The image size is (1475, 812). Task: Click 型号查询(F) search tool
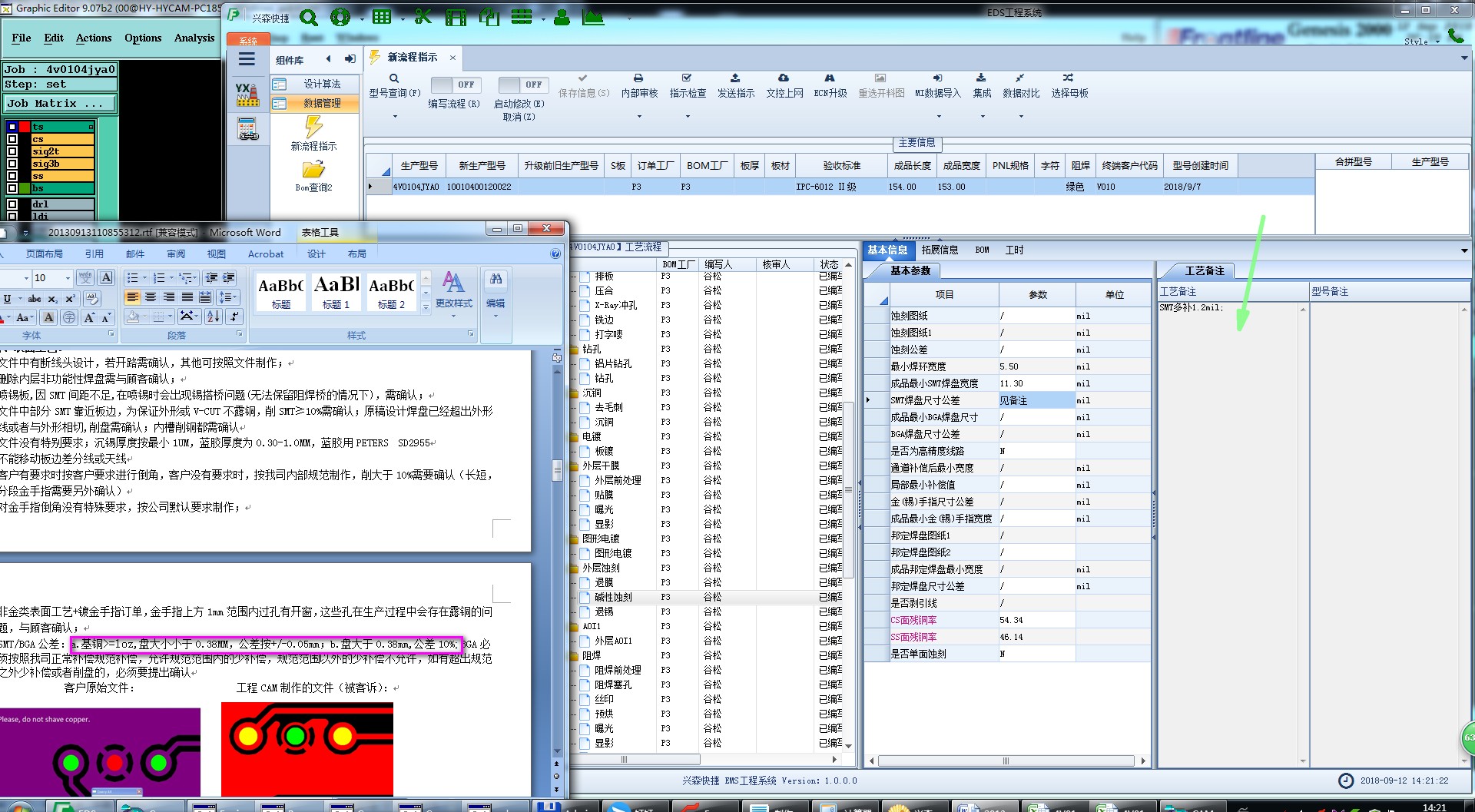tap(395, 86)
